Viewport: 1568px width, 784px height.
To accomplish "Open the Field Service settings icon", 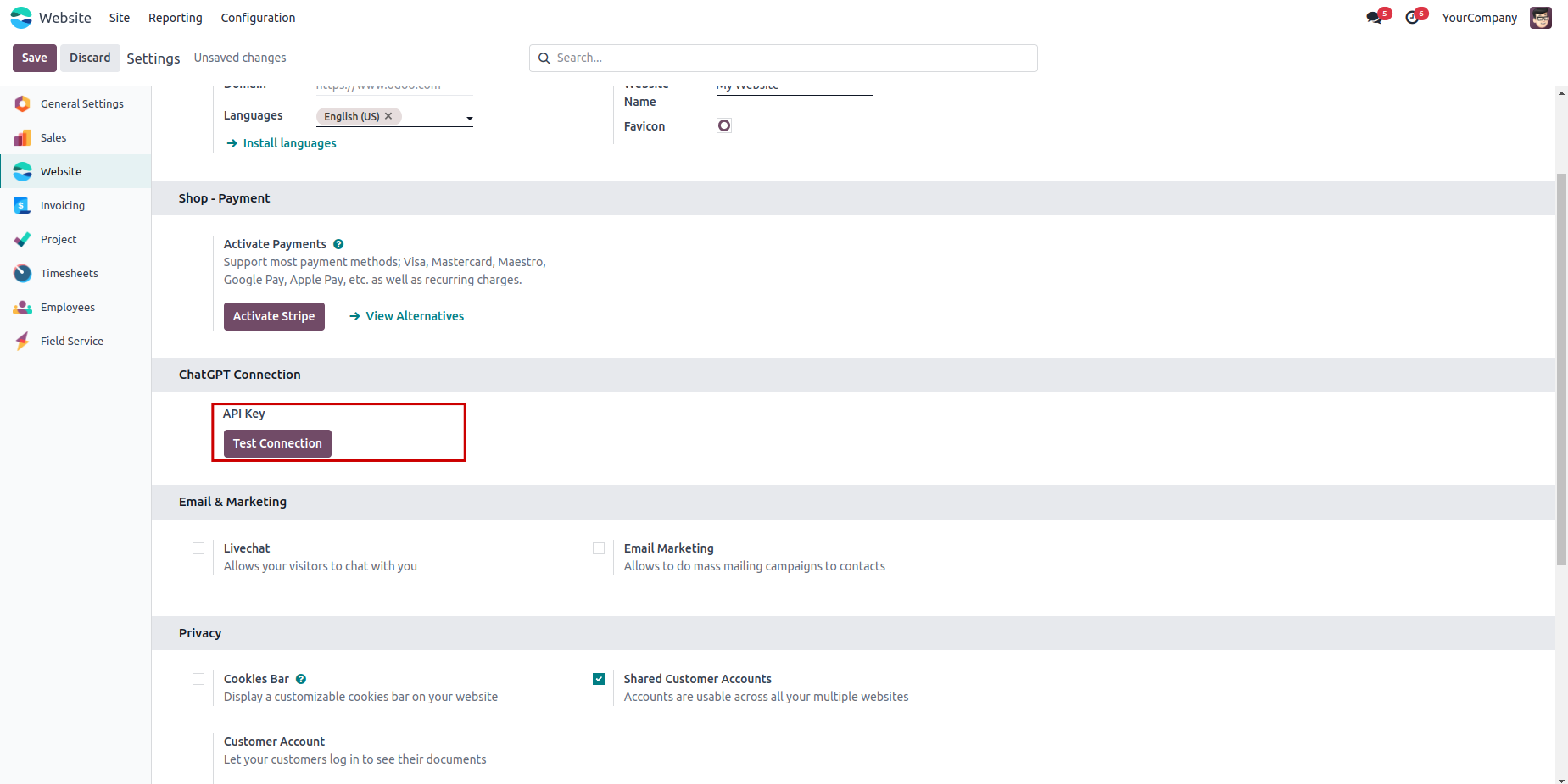I will click(x=23, y=342).
